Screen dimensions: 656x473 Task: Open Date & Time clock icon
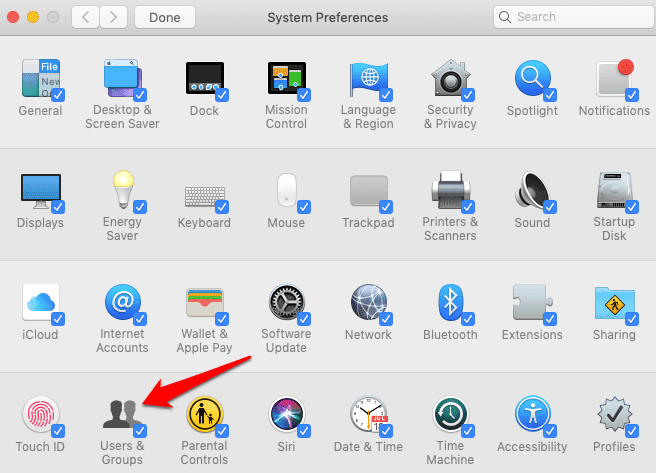[369, 414]
